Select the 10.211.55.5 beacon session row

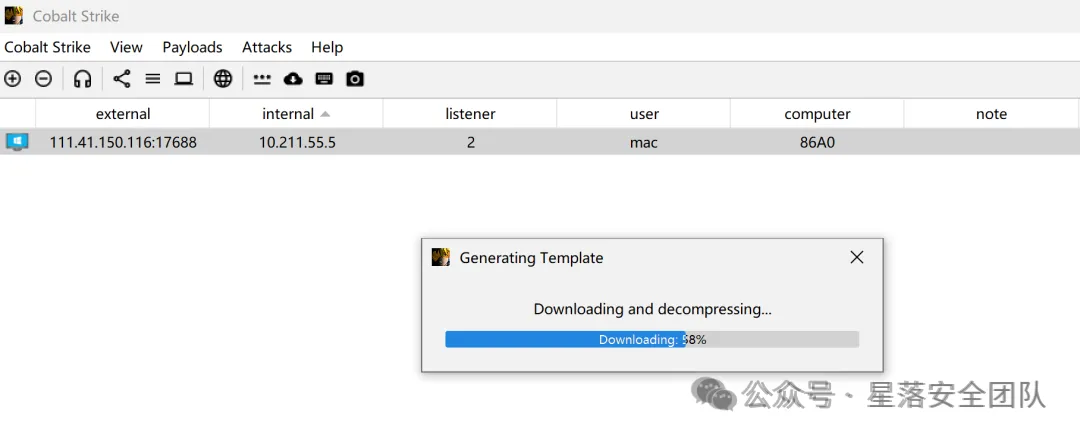point(297,142)
